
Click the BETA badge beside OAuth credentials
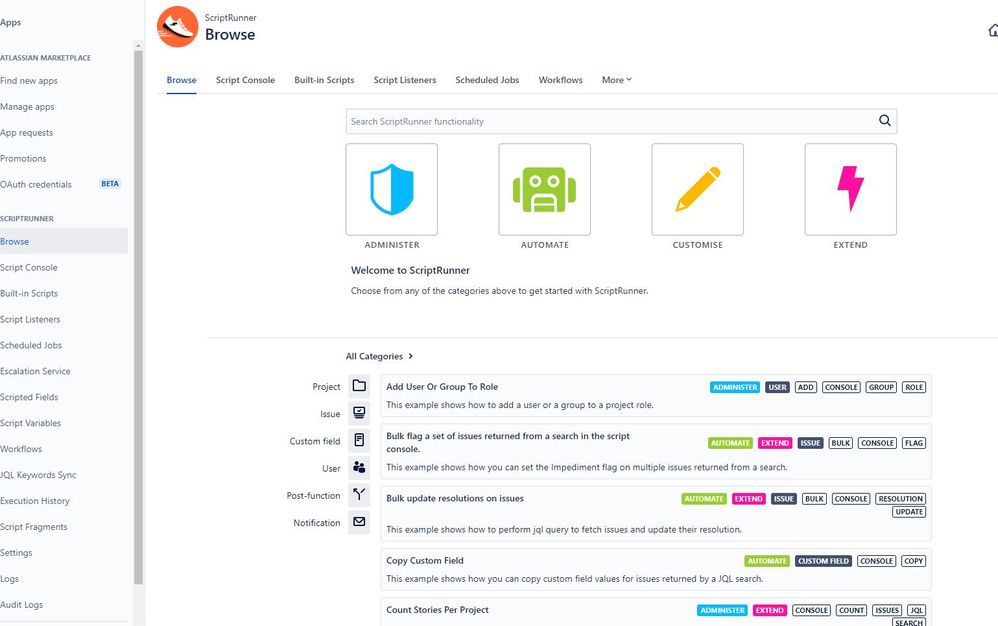tap(110, 184)
